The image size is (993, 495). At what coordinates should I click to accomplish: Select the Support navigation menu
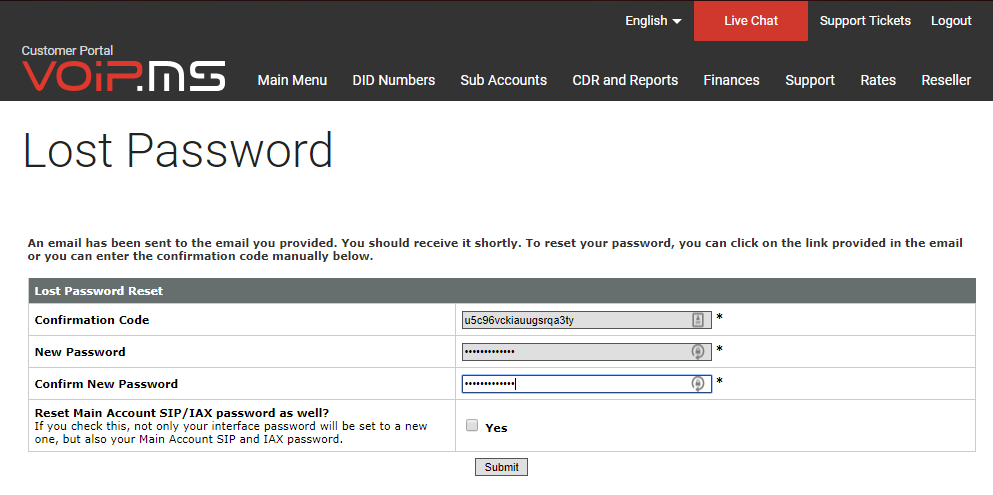(809, 80)
